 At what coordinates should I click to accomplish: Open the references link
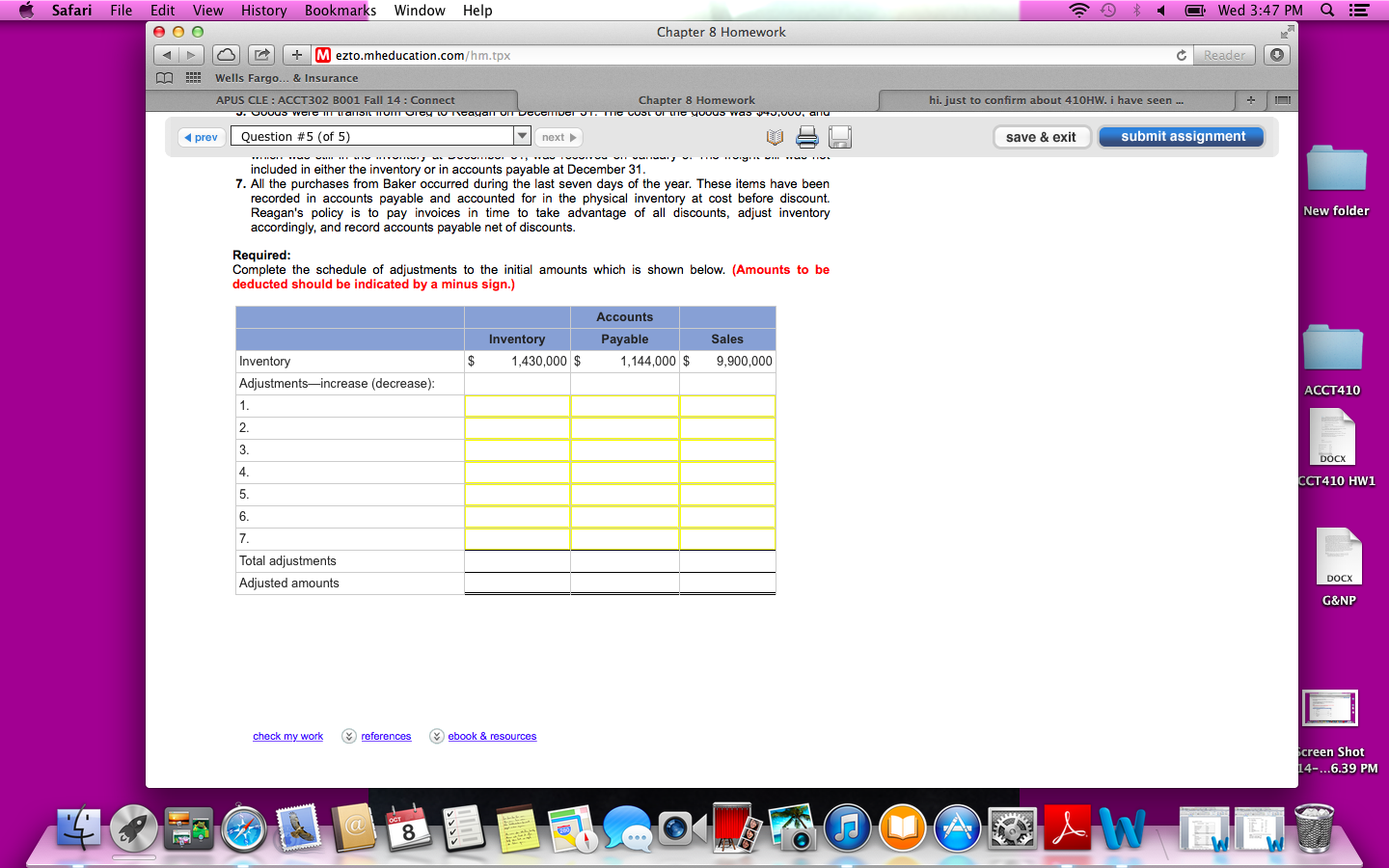point(386,736)
